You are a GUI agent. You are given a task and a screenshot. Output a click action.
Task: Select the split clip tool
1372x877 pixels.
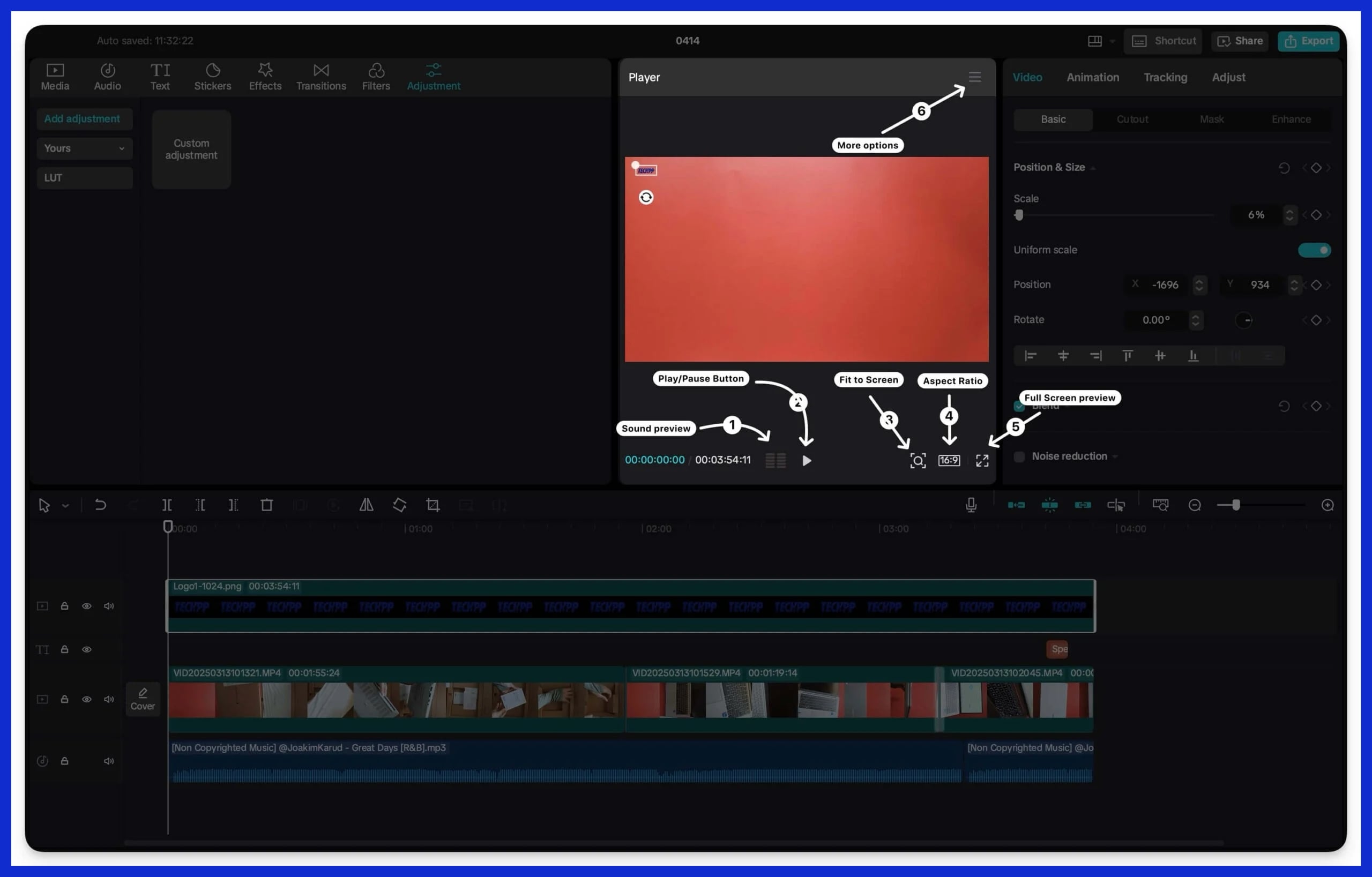coord(167,505)
